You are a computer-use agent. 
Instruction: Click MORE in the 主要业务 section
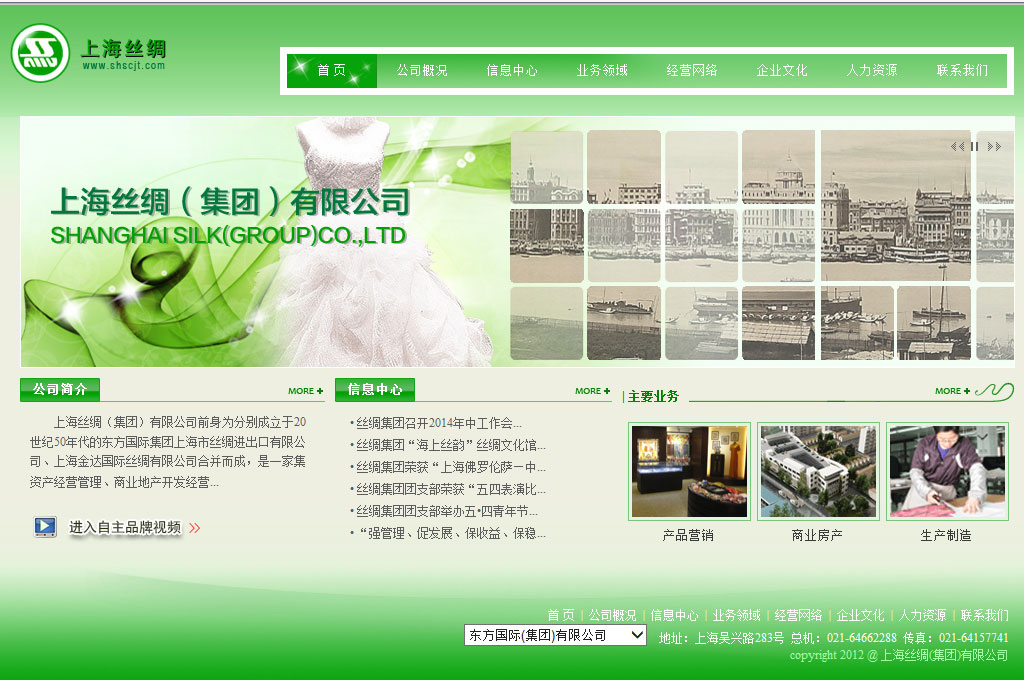point(952,391)
